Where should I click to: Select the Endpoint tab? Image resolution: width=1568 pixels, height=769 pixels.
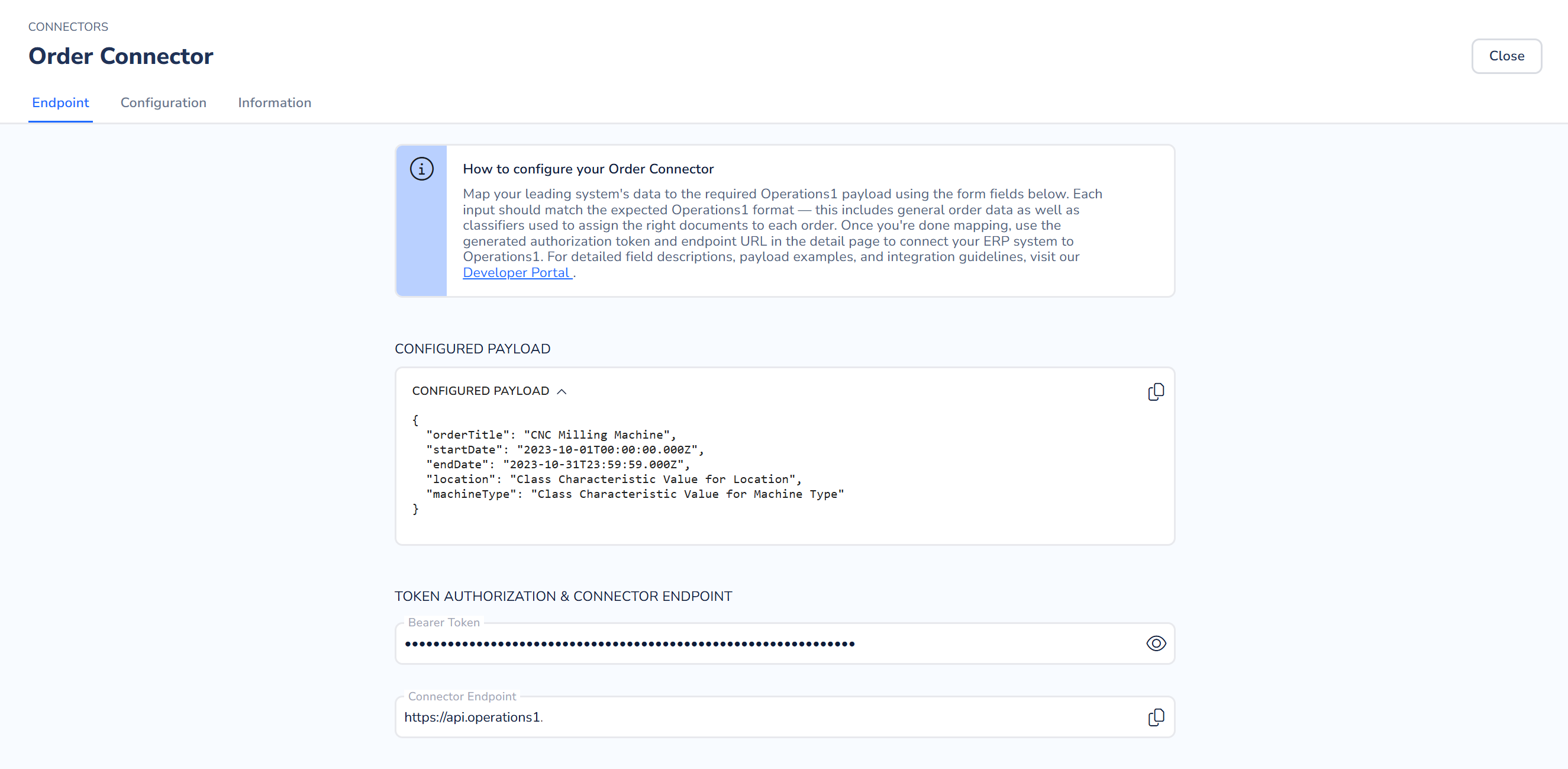coord(60,102)
